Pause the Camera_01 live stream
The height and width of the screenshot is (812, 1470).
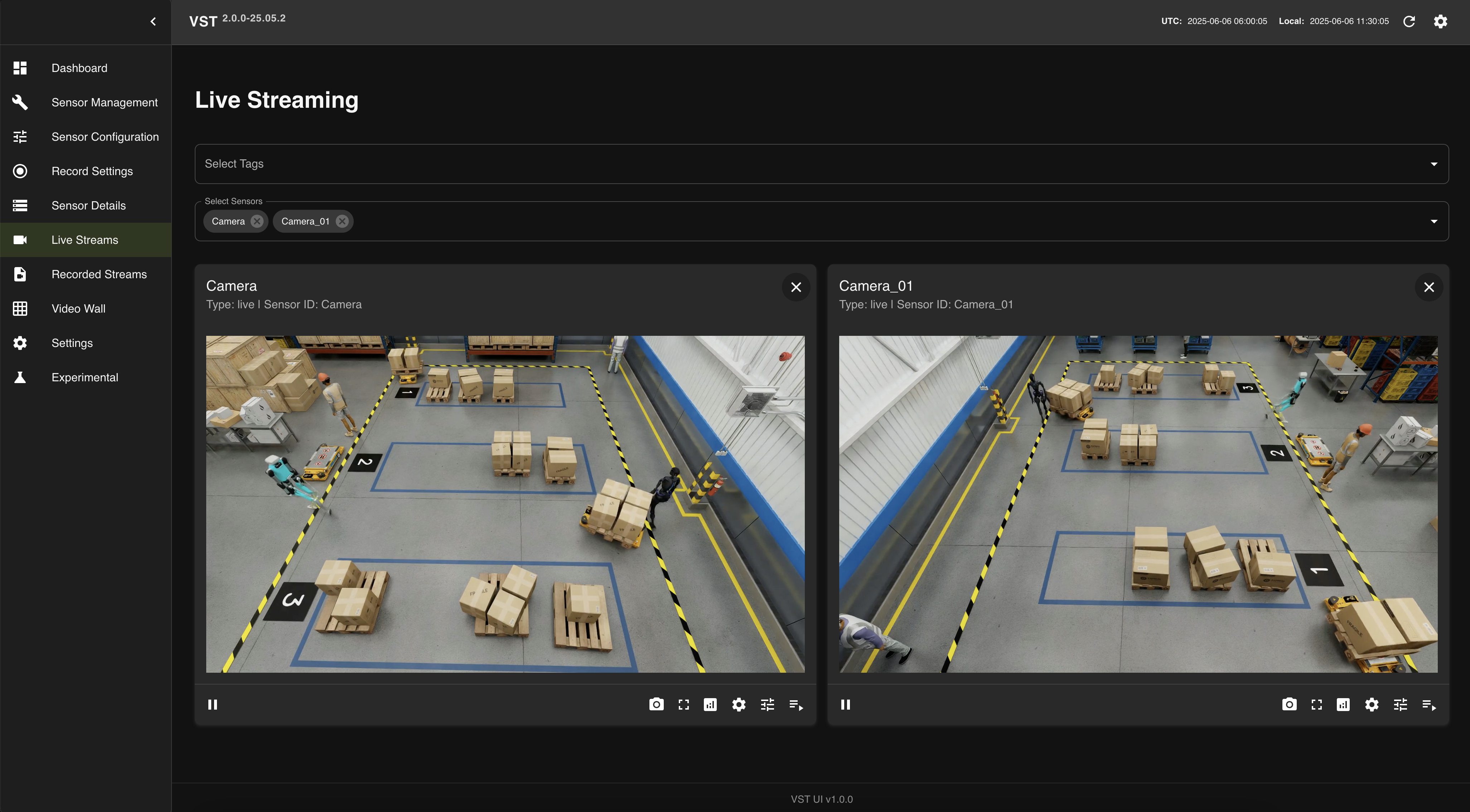(845, 704)
